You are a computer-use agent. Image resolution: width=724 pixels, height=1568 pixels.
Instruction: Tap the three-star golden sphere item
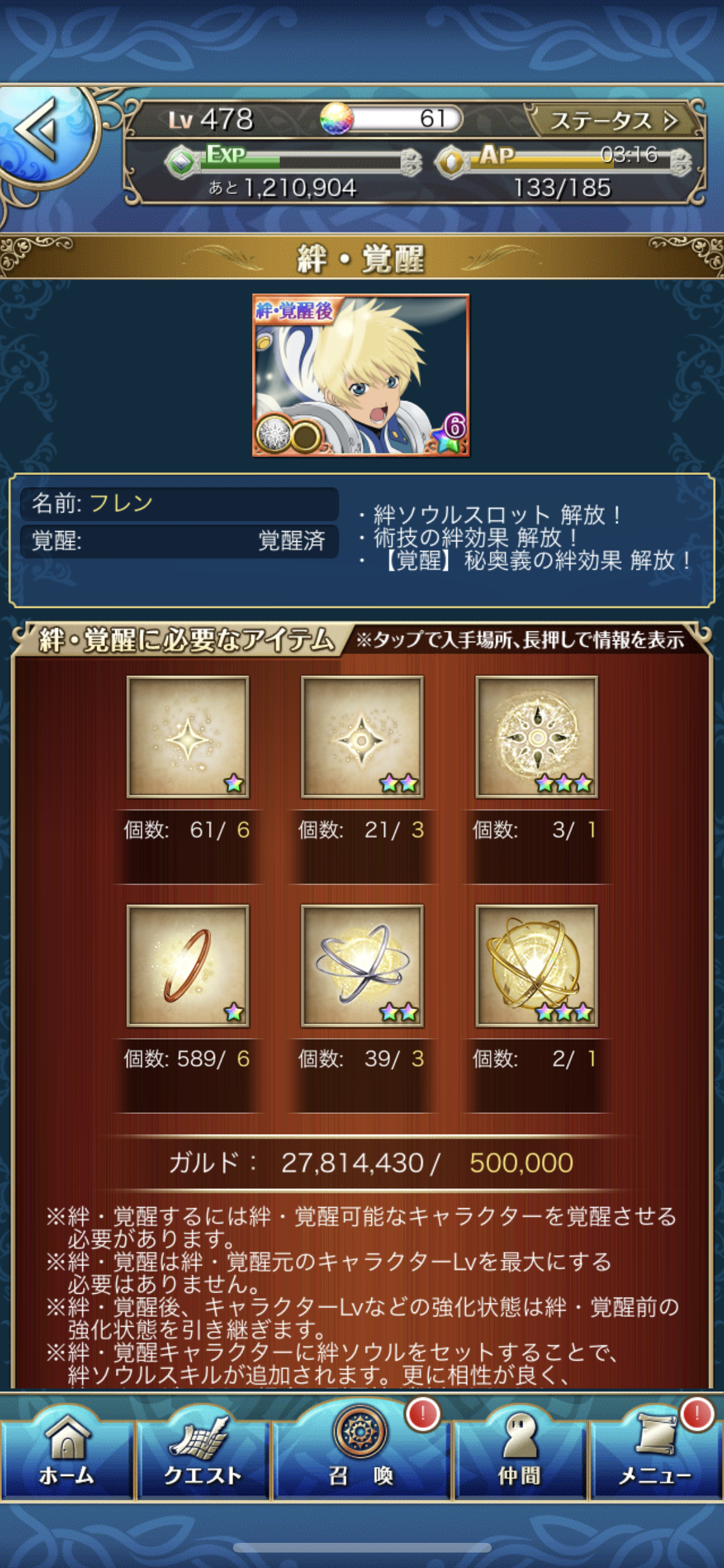click(537, 966)
